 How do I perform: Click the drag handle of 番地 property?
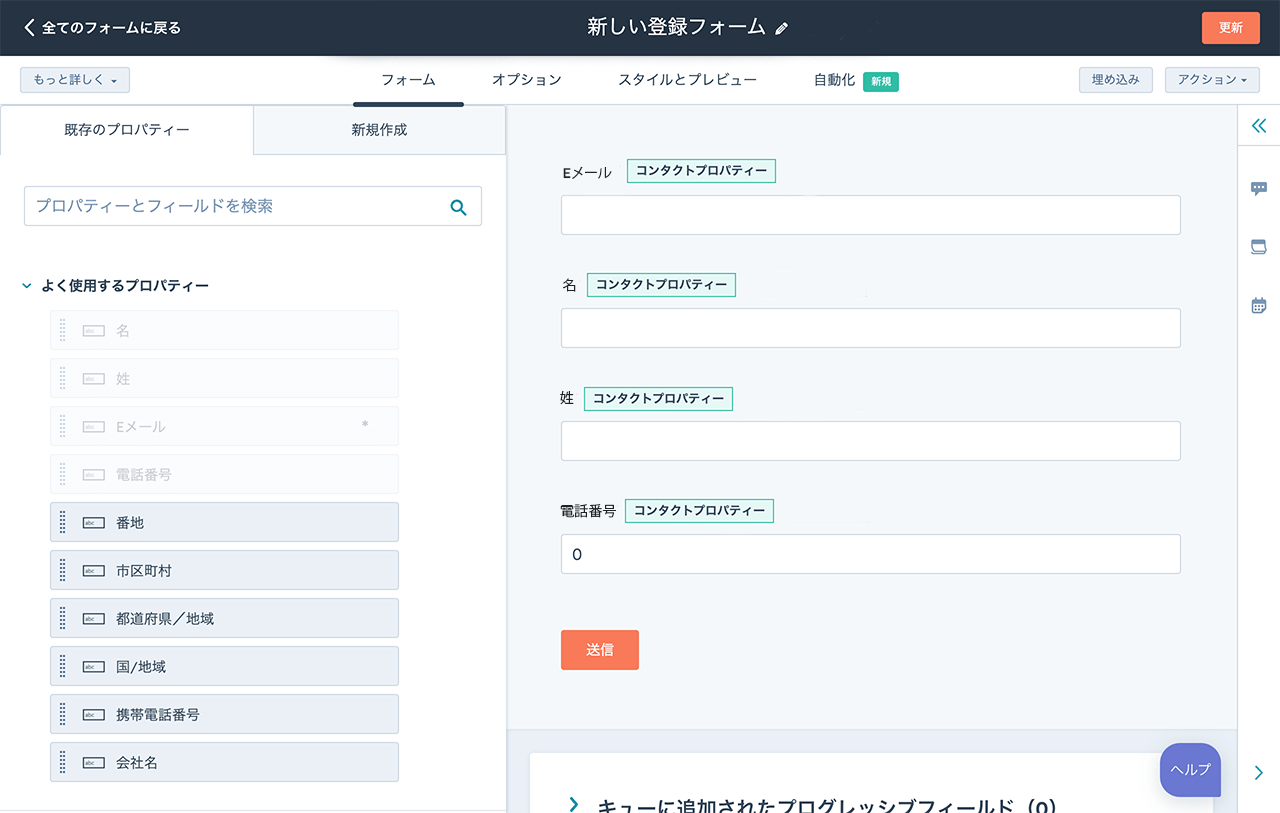tap(62, 522)
